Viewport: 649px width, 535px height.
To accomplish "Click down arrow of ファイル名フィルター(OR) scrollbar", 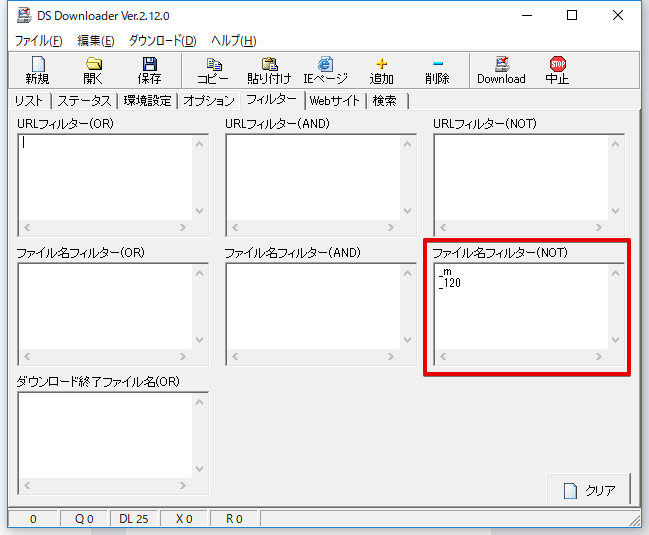I will pos(200,340).
